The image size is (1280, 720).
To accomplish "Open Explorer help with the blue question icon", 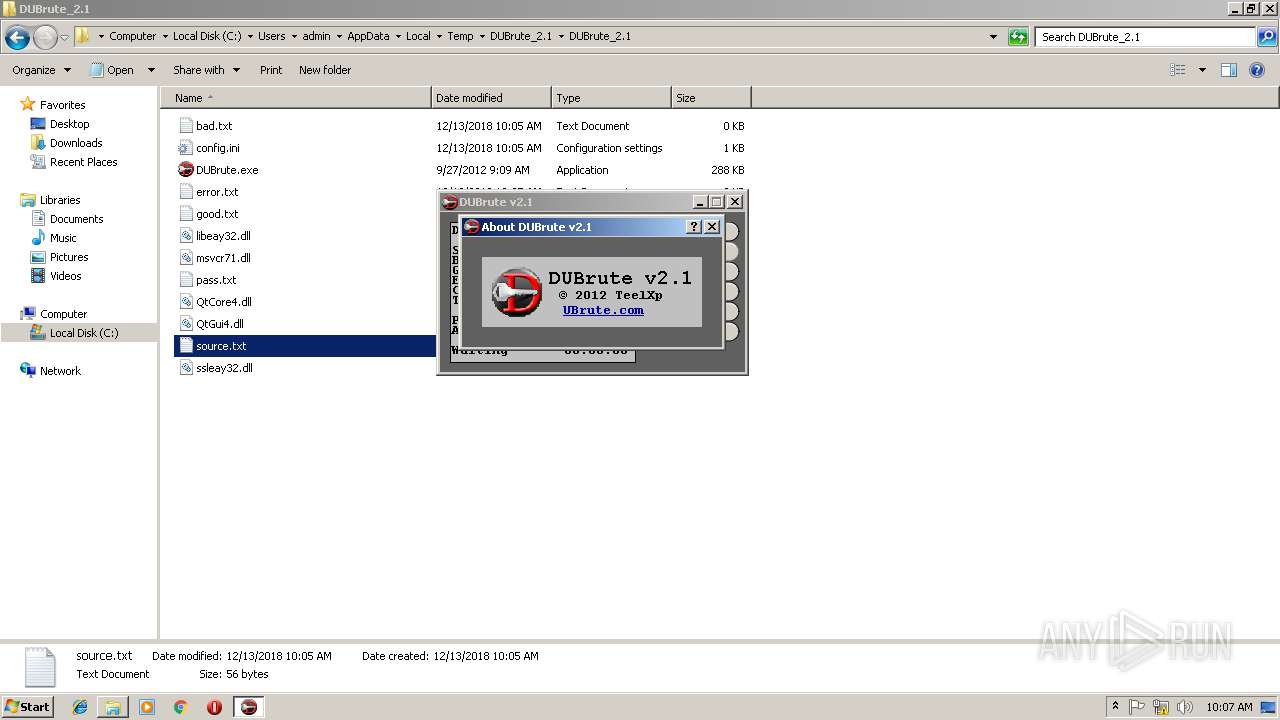I will click(1258, 70).
